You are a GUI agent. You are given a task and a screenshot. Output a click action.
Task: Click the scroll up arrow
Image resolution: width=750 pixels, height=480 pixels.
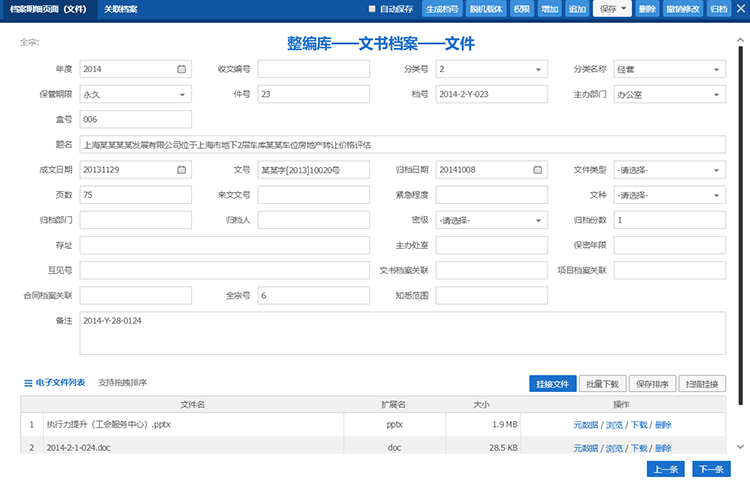(x=740, y=41)
